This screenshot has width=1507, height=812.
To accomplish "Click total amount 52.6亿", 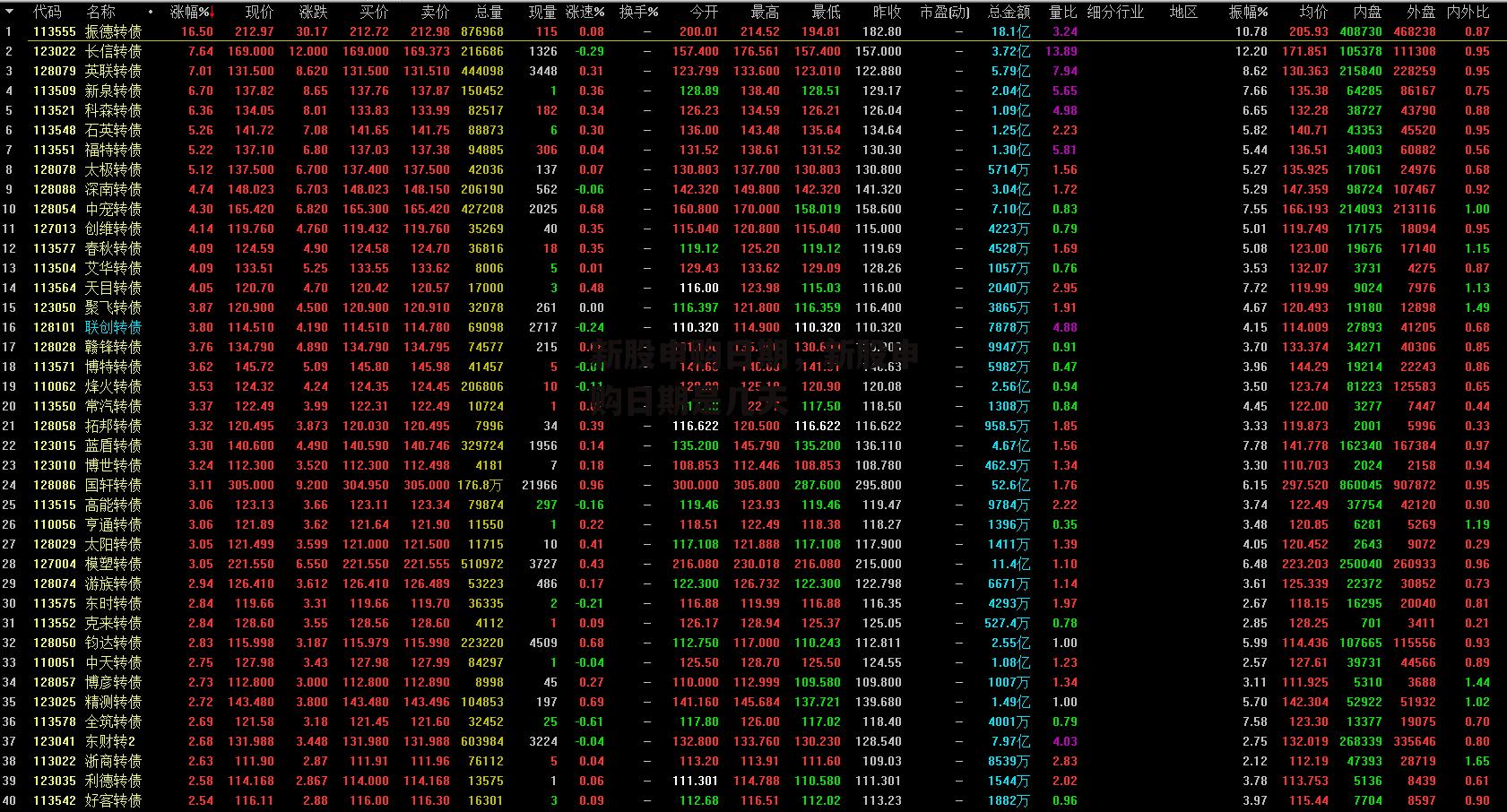I will coord(1010,485).
